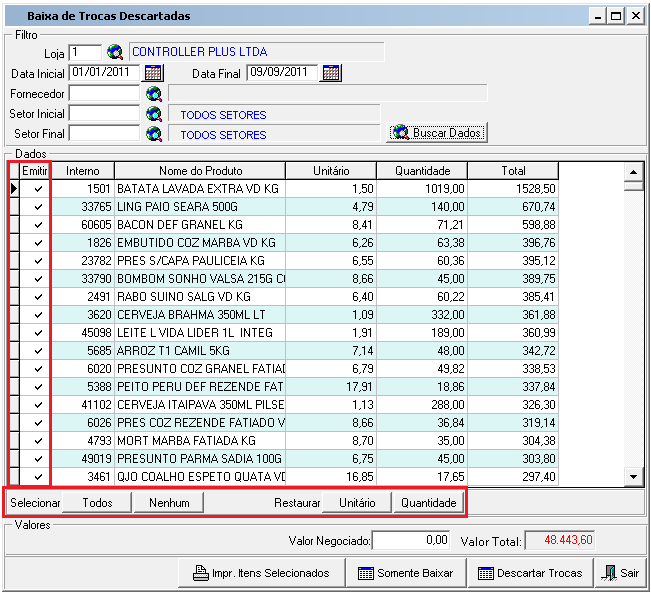Screen dimensions: 651x594
Task: Click the Nome do Produto column header
Action: point(200,171)
